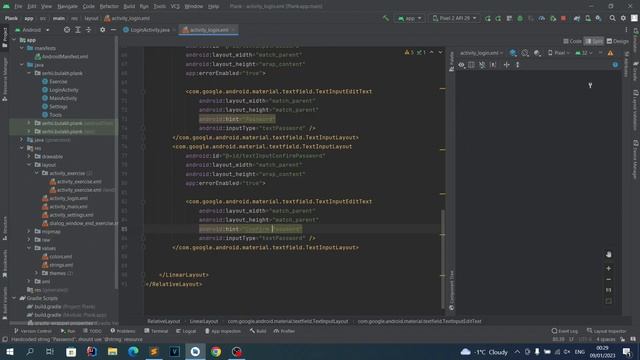Click RelativeLayout in the breadcrumb bar
640x360 pixels.
coord(164,321)
